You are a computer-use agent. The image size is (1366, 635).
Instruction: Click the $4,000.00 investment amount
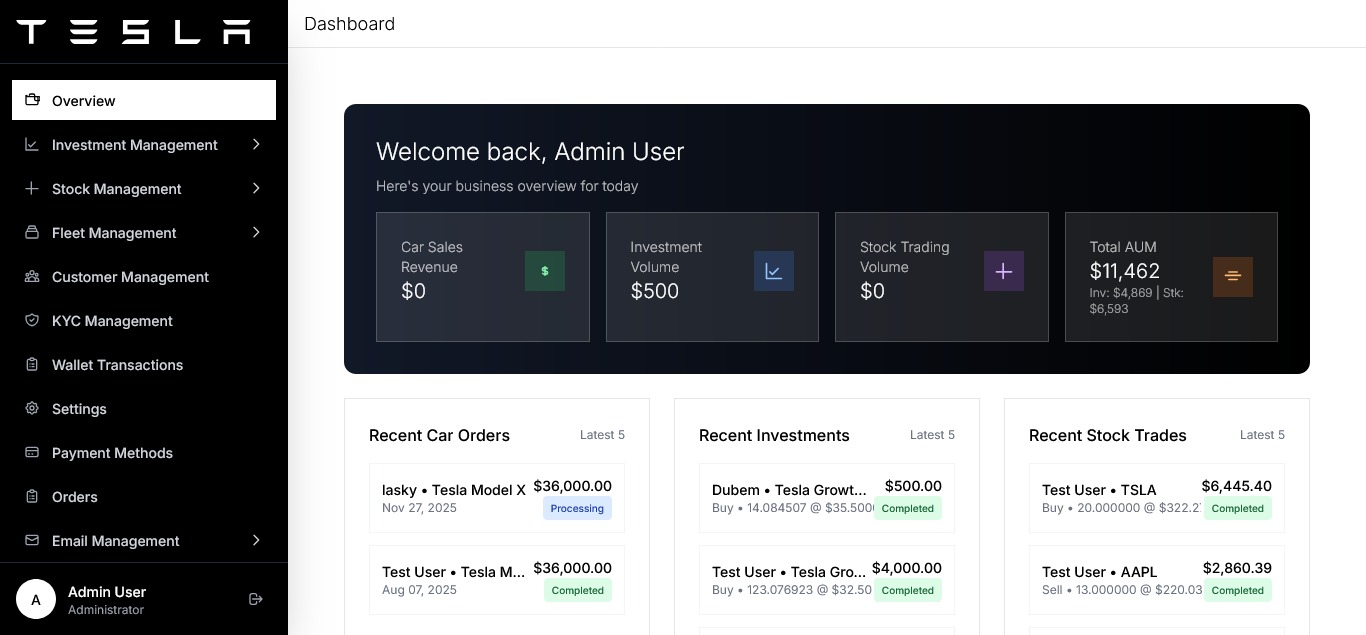[x=907, y=568]
